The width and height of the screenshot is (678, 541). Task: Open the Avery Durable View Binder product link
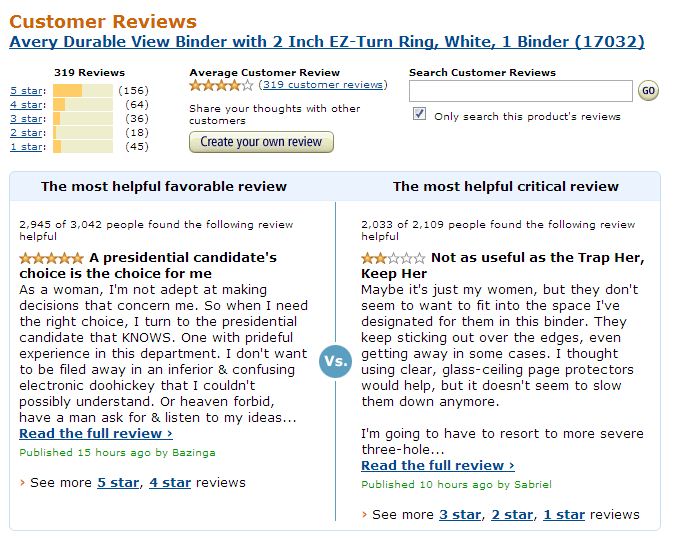[327, 42]
